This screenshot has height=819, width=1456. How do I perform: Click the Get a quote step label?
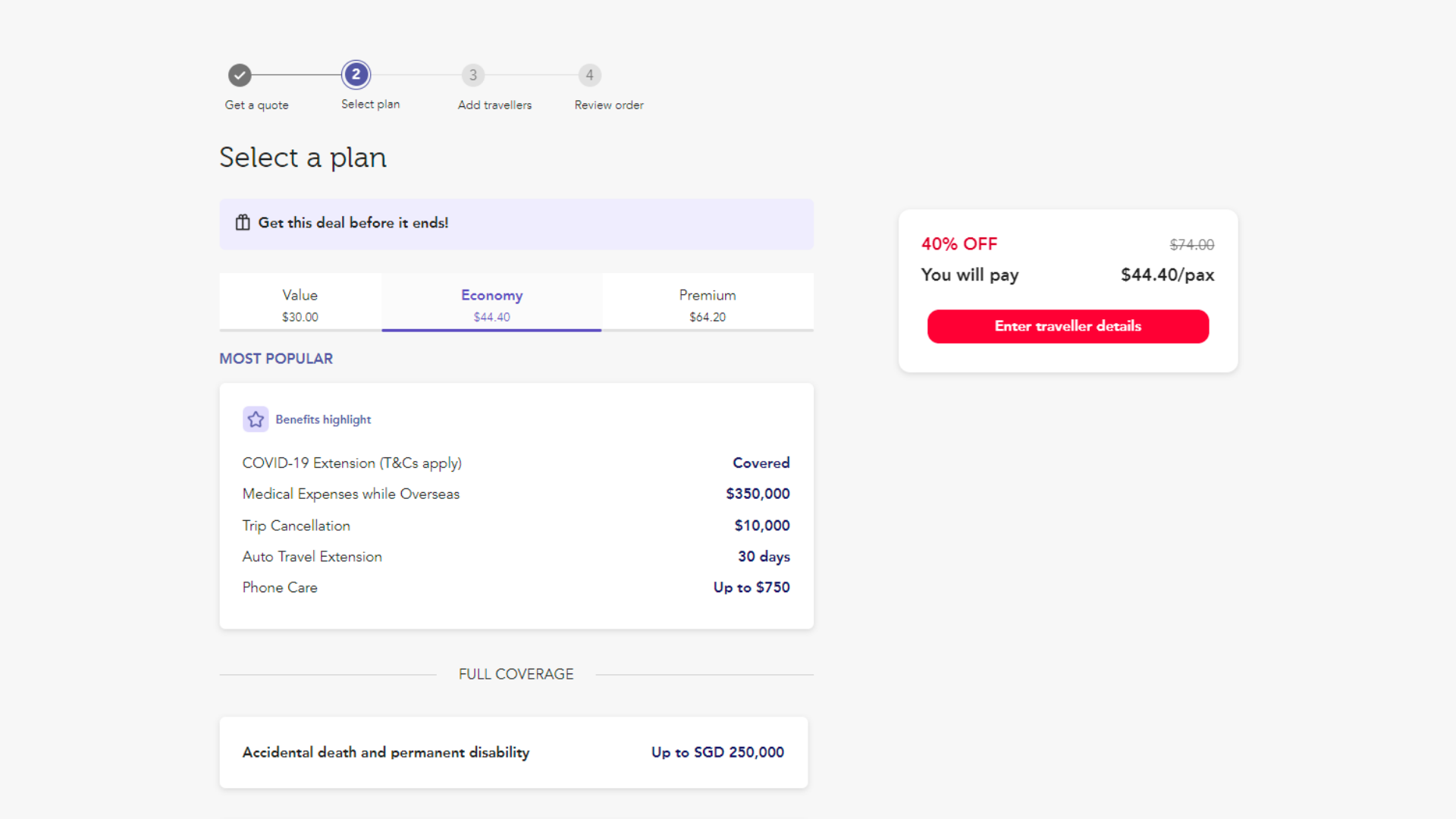pyautogui.click(x=256, y=105)
